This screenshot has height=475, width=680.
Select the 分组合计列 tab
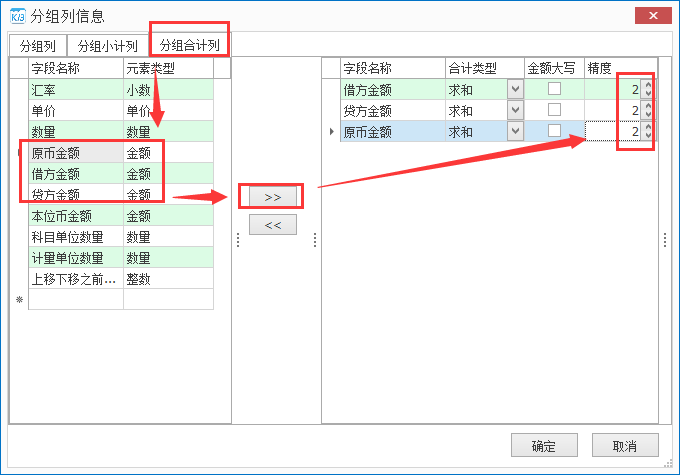point(190,45)
